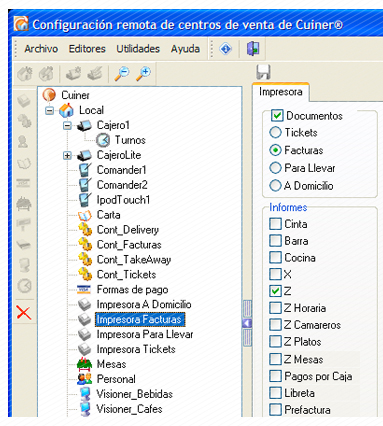Click the zoom out magnifier icon
Viewport: 383px width, 426px height.
click(122, 73)
